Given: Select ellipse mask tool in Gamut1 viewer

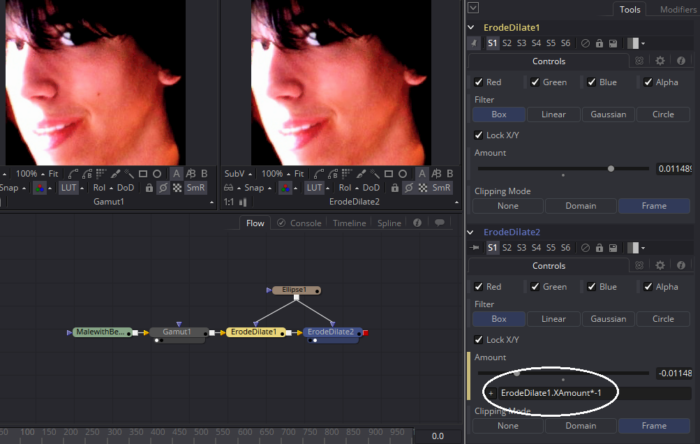Looking at the screenshot, I should pos(157,174).
